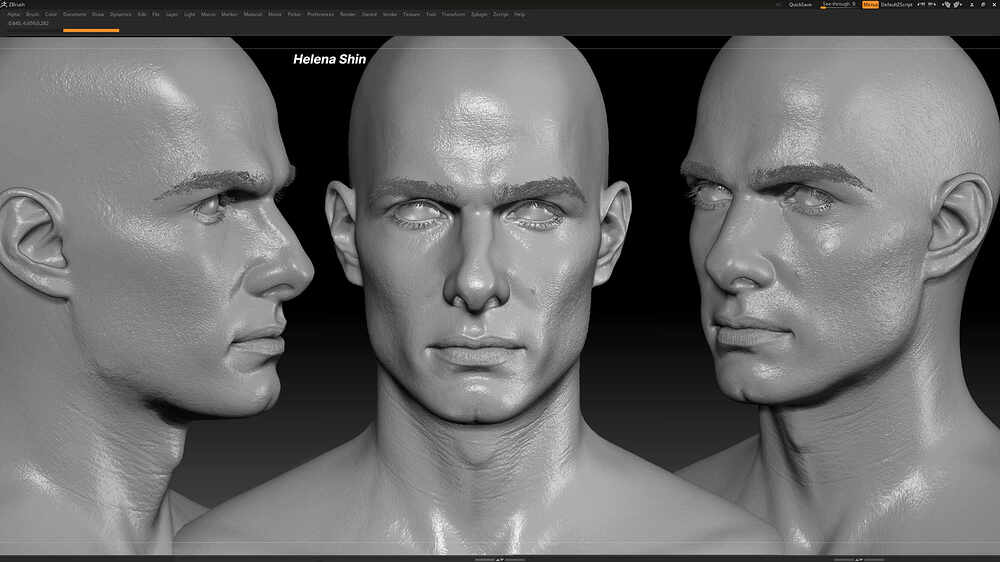Toggle the orange Menus button

point(871,4)
